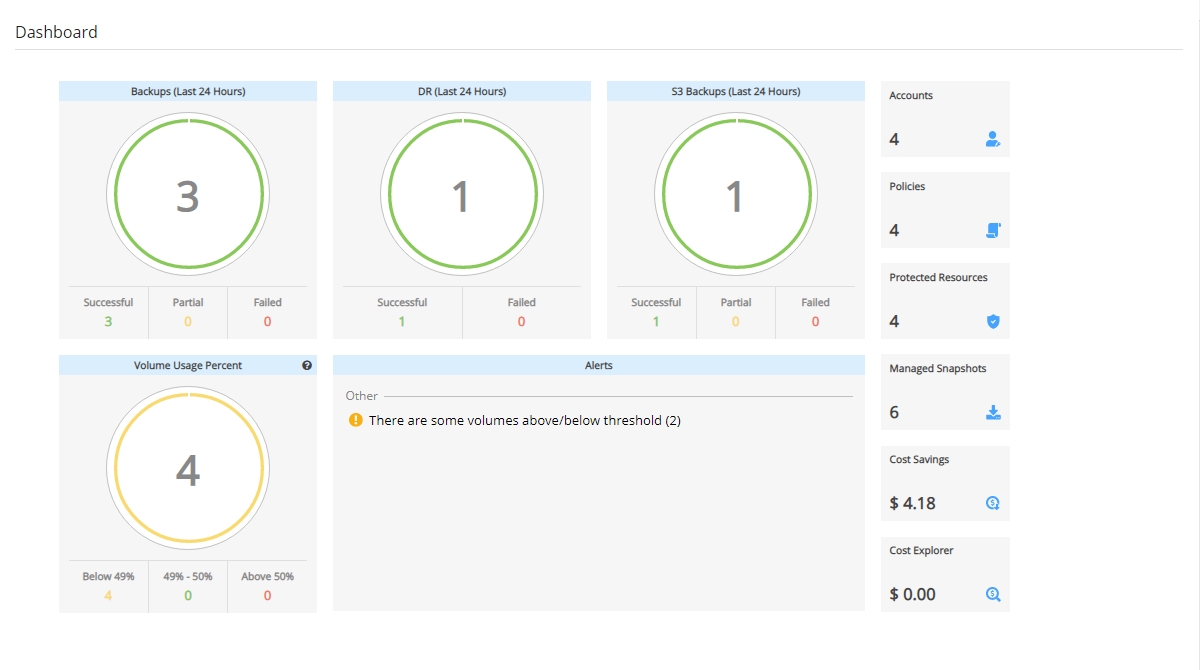The width and height of the screenshot is (1200, 670).
Task: Click the Managed Snapshots download icon
Action: pyautogui.click(x=993, y=413)
